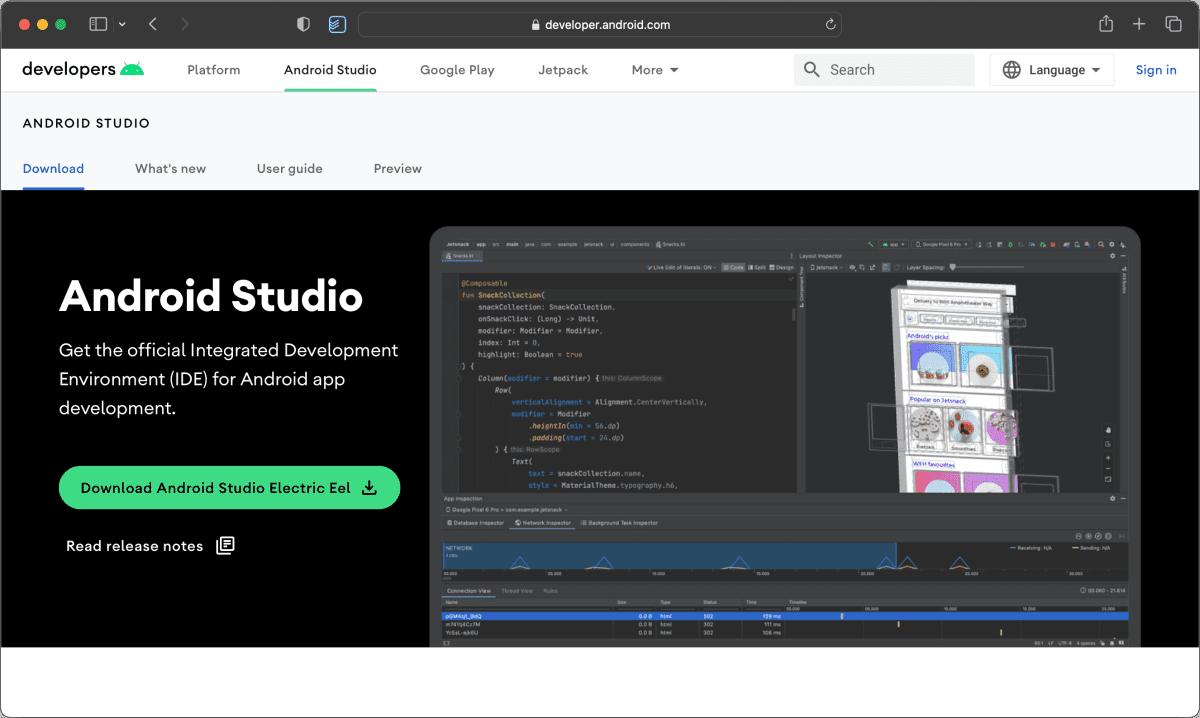Click the App Inspection panel gear icon
1200x718 pixels.
[x=1114, y=498]
